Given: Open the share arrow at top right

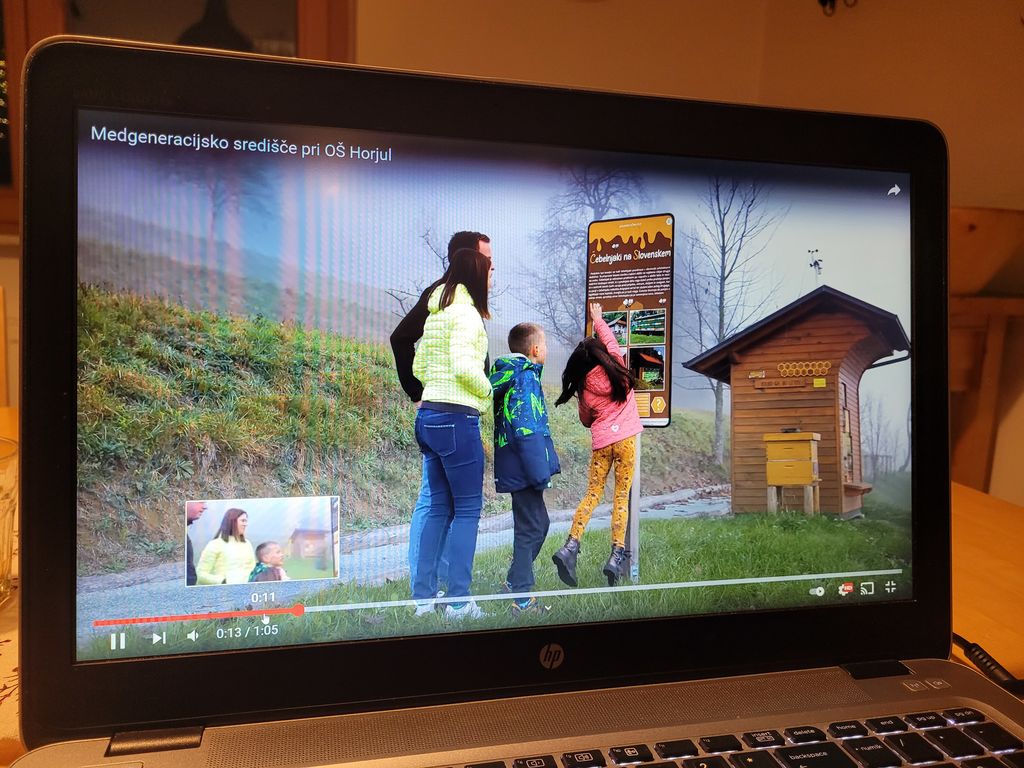Looking at the screenshot, I should tap(893, 190).
